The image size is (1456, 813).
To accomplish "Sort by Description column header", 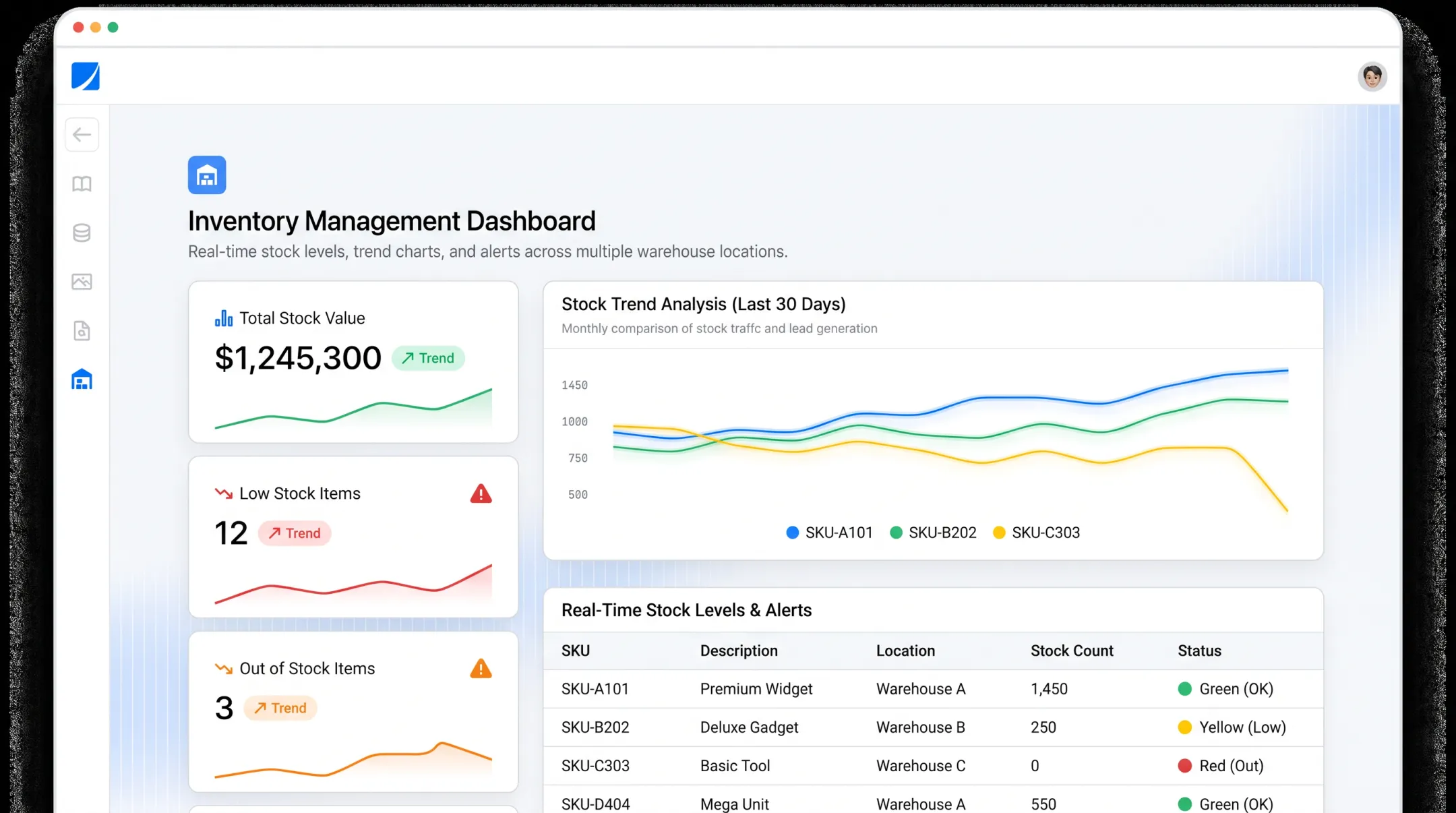I will tap(739, 651).
